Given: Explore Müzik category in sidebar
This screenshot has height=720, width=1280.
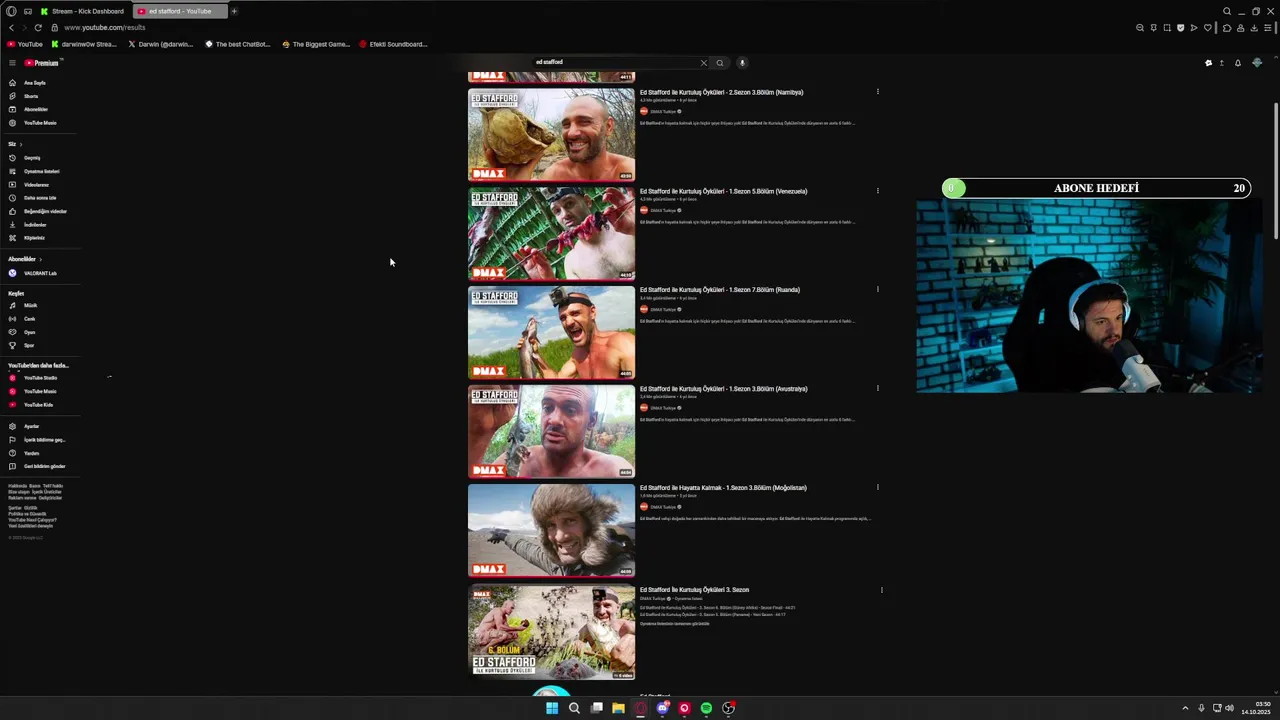Looking at the screenshot, I should pyautogui.click(x=30, y=306).
